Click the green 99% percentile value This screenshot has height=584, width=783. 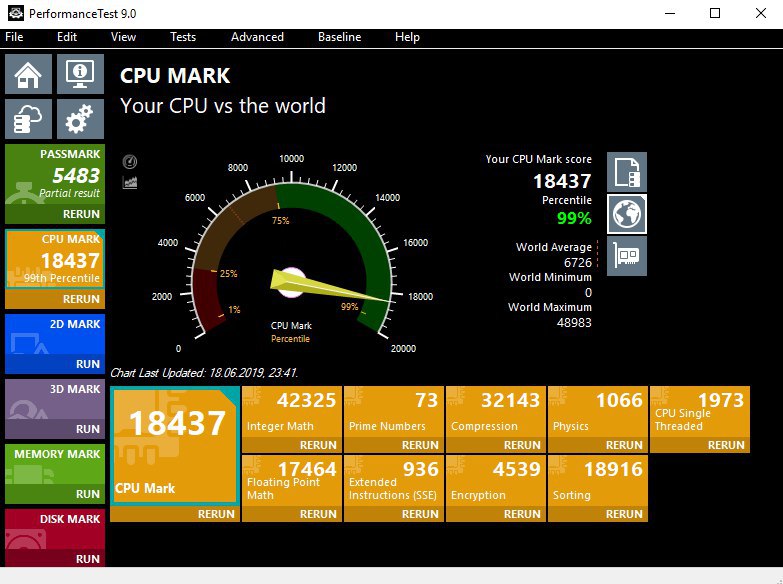pyautogui.click(x=574, y=218)
